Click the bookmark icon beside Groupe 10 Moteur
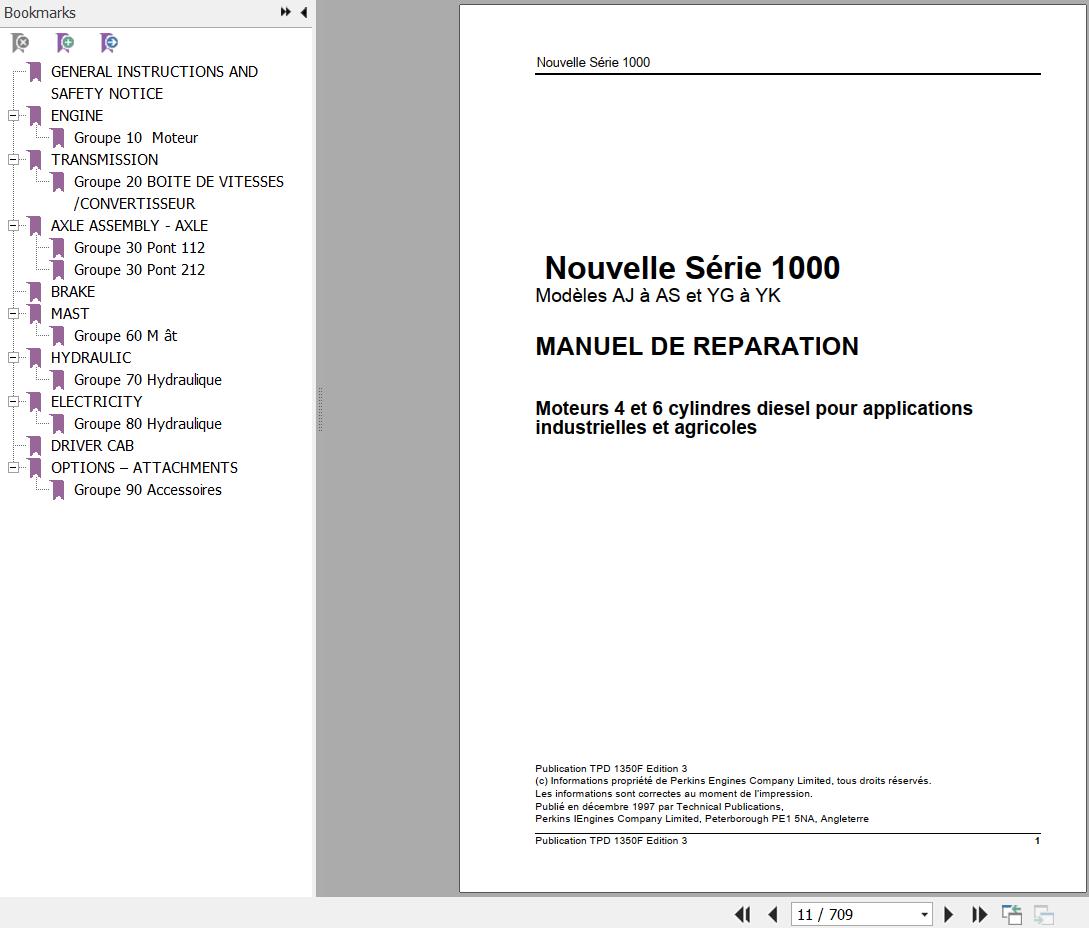Screen dimensions: 1089x928 pyautogui.click(x=58, y=138)
